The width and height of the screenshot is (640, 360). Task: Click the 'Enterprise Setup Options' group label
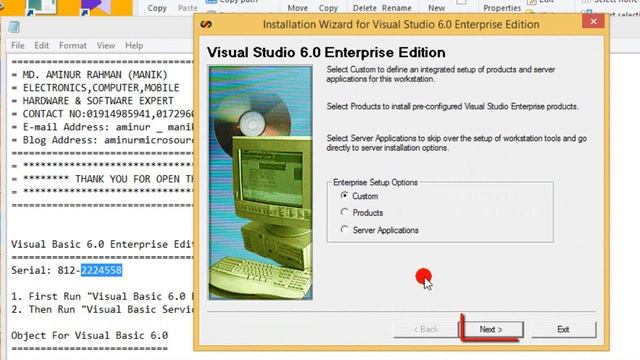click(x=376, y=182)
